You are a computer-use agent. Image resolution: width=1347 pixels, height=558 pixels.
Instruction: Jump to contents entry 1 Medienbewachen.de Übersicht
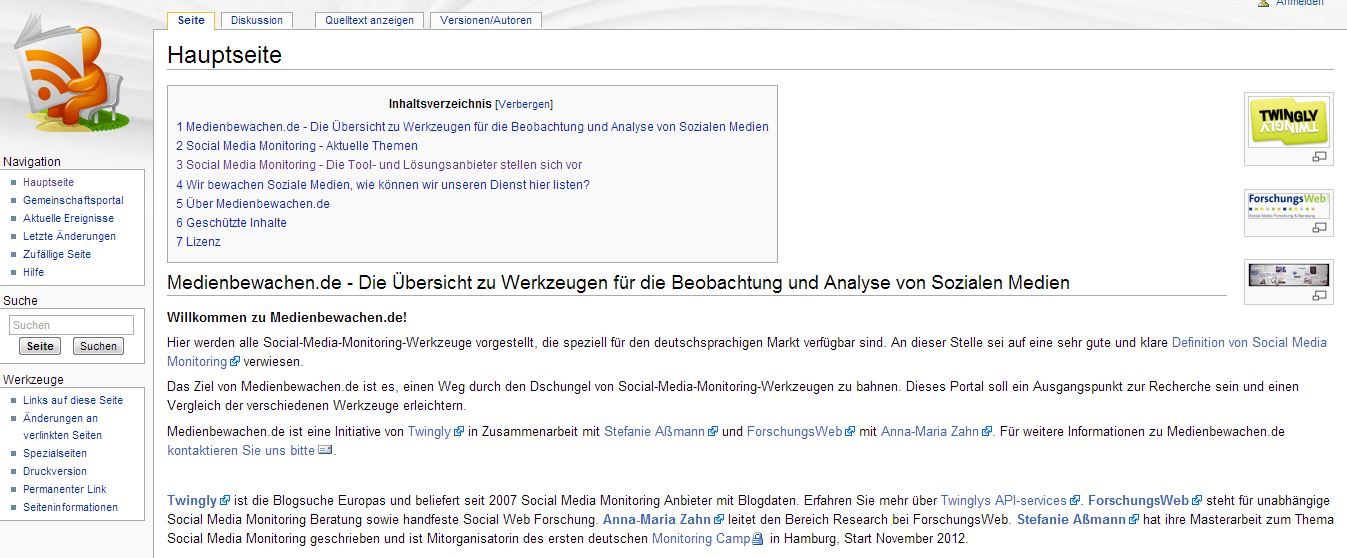click(473, 127)
